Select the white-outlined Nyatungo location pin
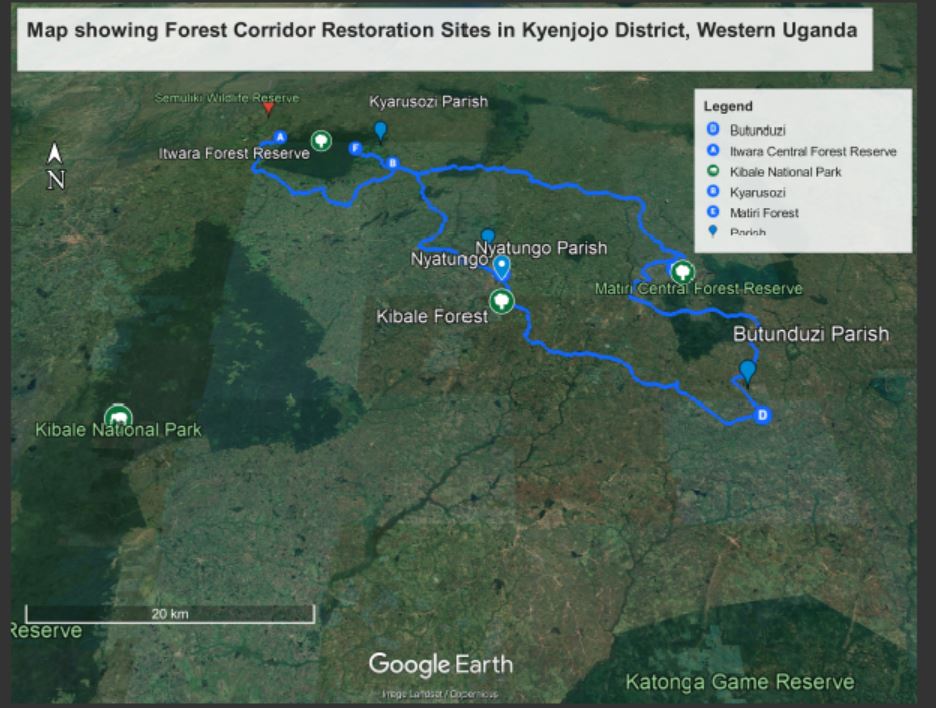Screen dimensions: 936x708 coord(502,267)
